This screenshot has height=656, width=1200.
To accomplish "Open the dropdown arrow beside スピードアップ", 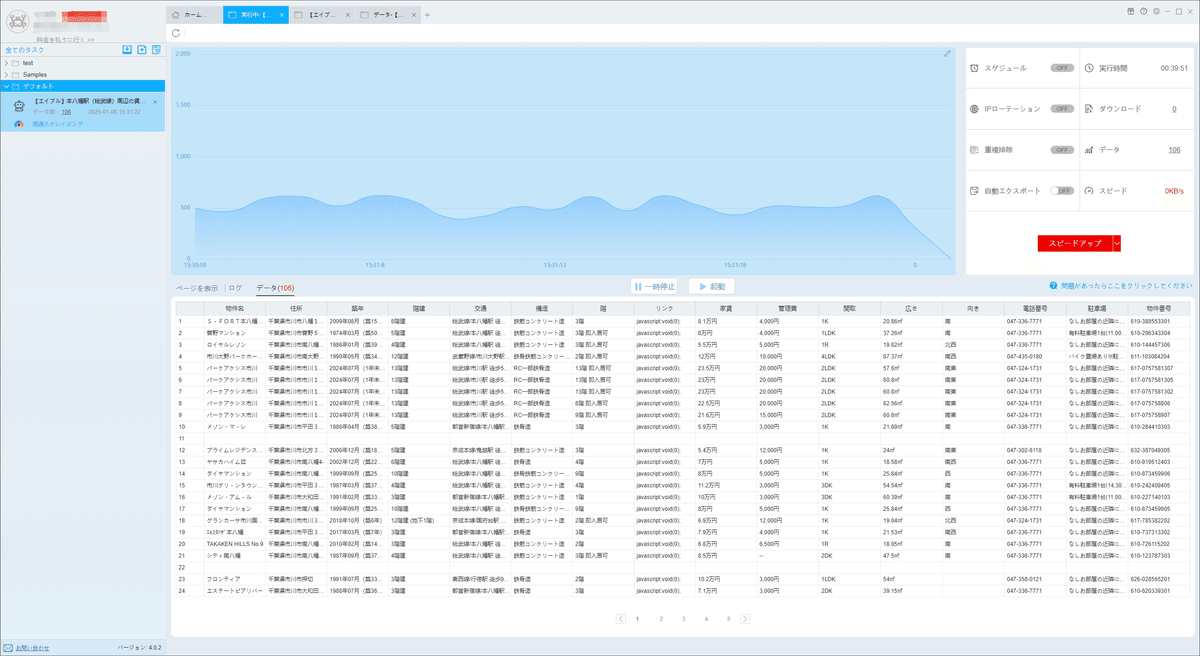I will pyautogui.click(x=1117, y=243).
